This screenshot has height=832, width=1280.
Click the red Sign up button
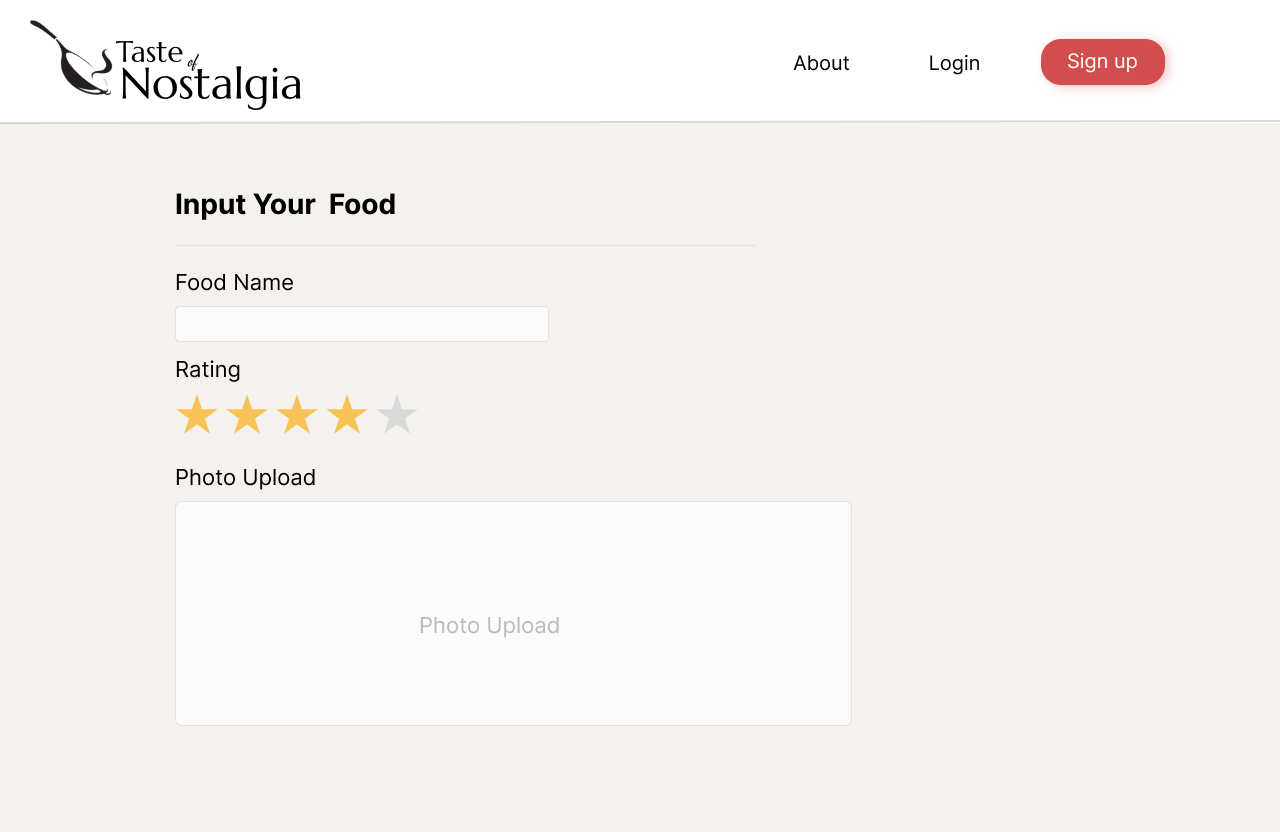1103,62
